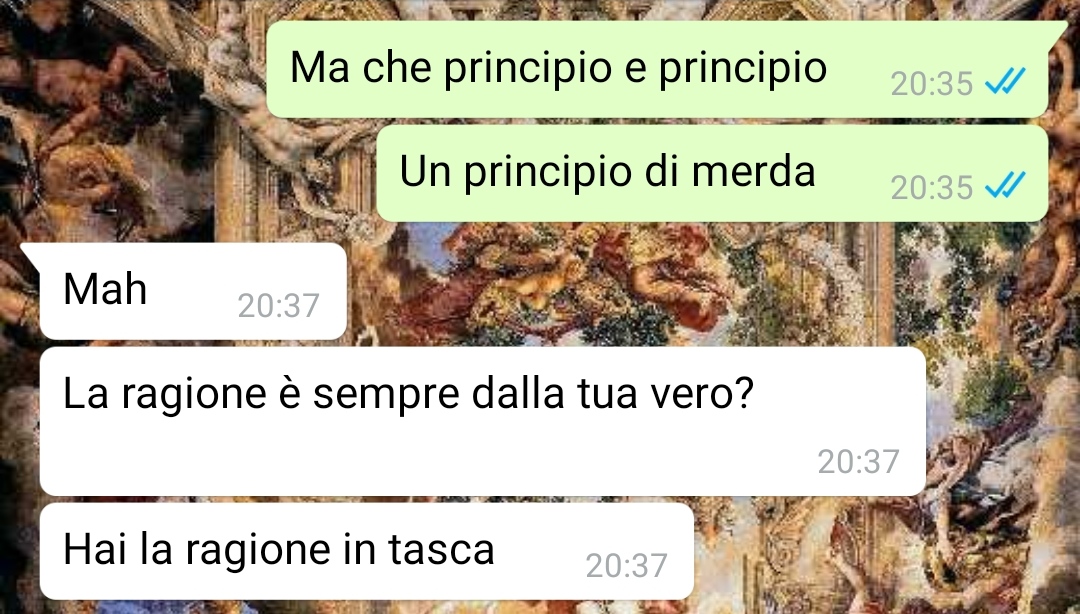Select the 'Hai la ragione in tasca' message

pos(366,551)
